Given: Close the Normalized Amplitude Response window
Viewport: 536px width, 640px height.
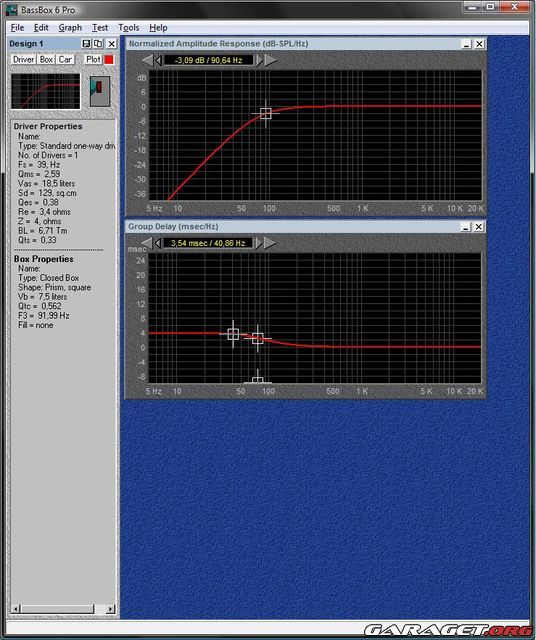Looking at the screenshot, I should click(480, 44).
